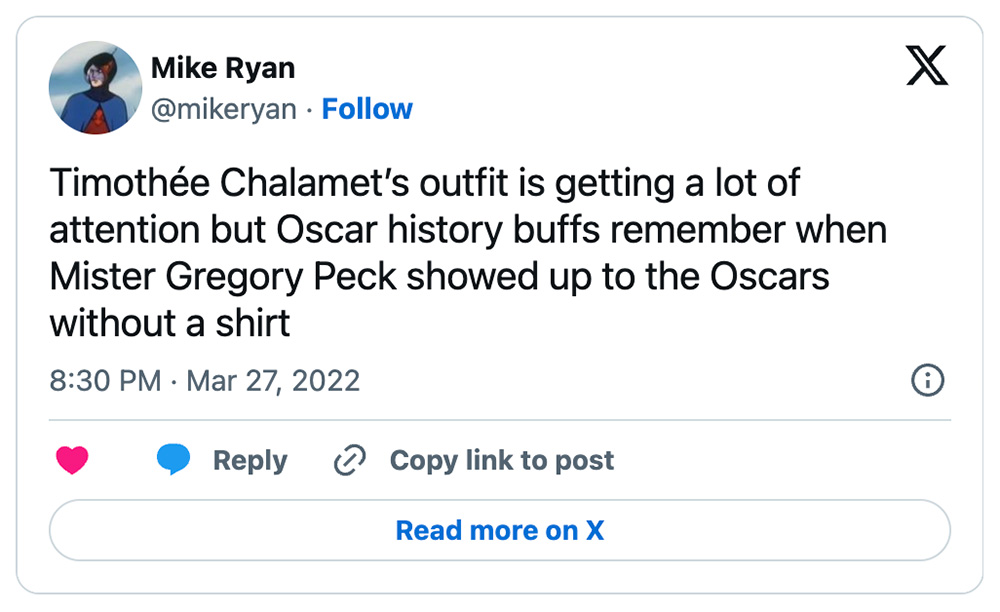Click the X logo icon
This screenshot has height=612, width=1000.
927,65
